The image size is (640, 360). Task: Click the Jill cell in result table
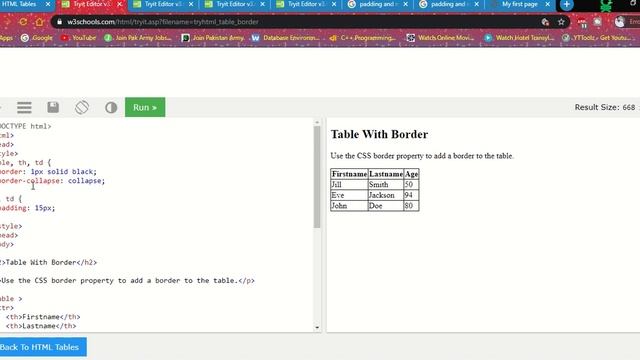349,184
